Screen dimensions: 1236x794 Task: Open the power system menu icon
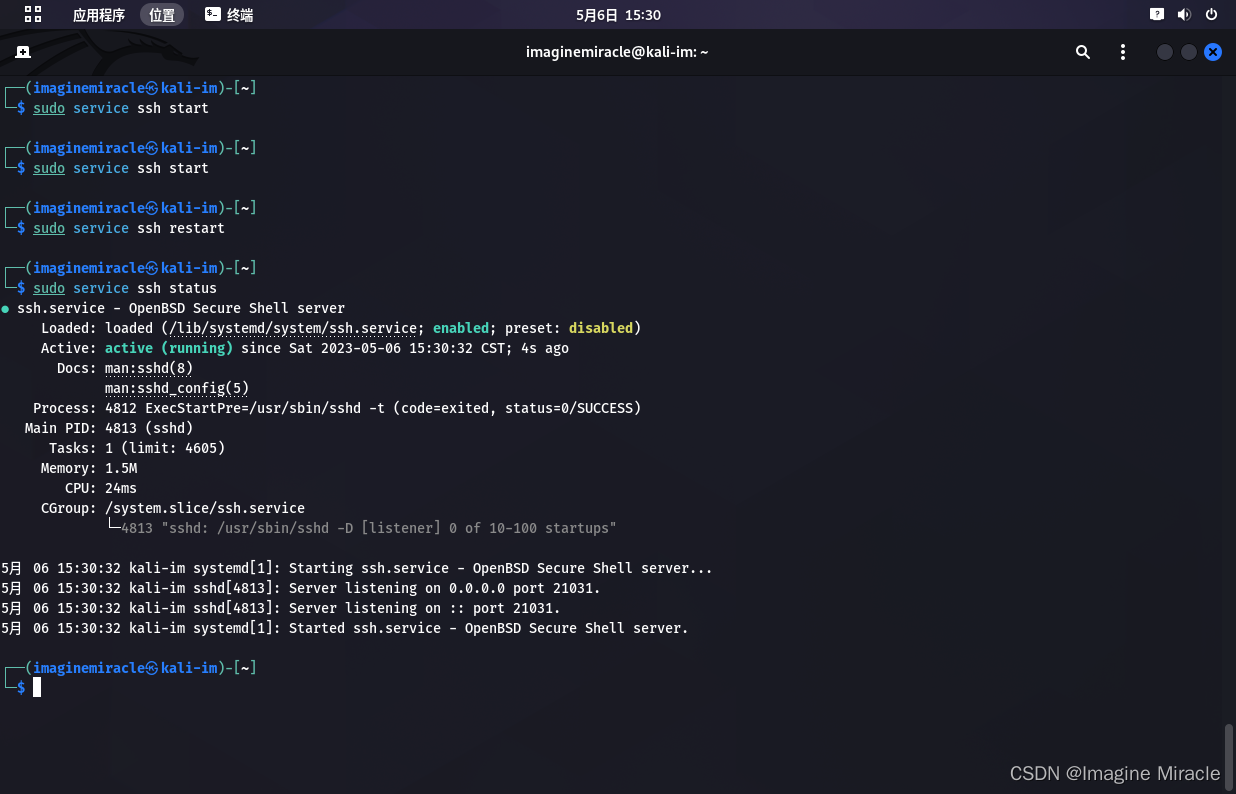[x=1211, y=14]
